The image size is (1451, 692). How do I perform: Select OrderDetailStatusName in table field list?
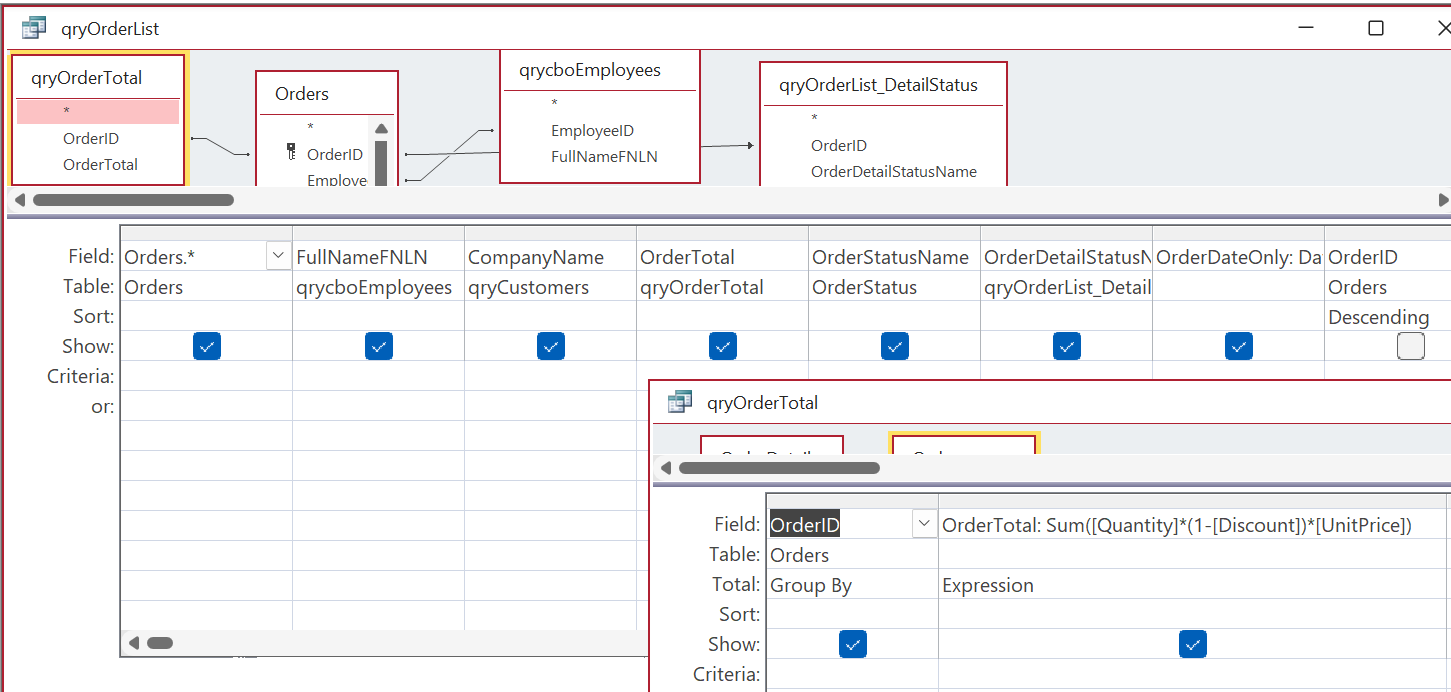point(894,172)
